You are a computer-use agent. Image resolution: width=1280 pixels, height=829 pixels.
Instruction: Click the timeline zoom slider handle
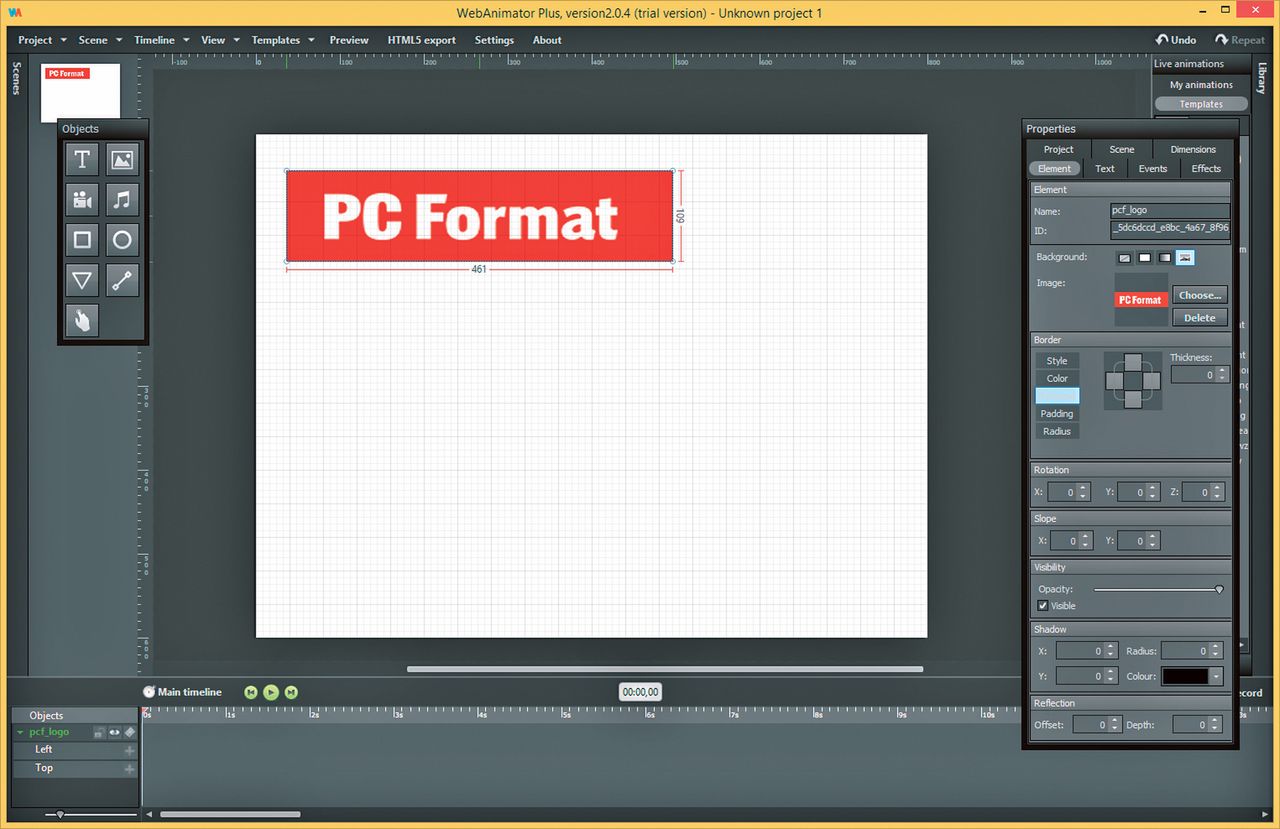pyautogui.click(x=60, y=815)
